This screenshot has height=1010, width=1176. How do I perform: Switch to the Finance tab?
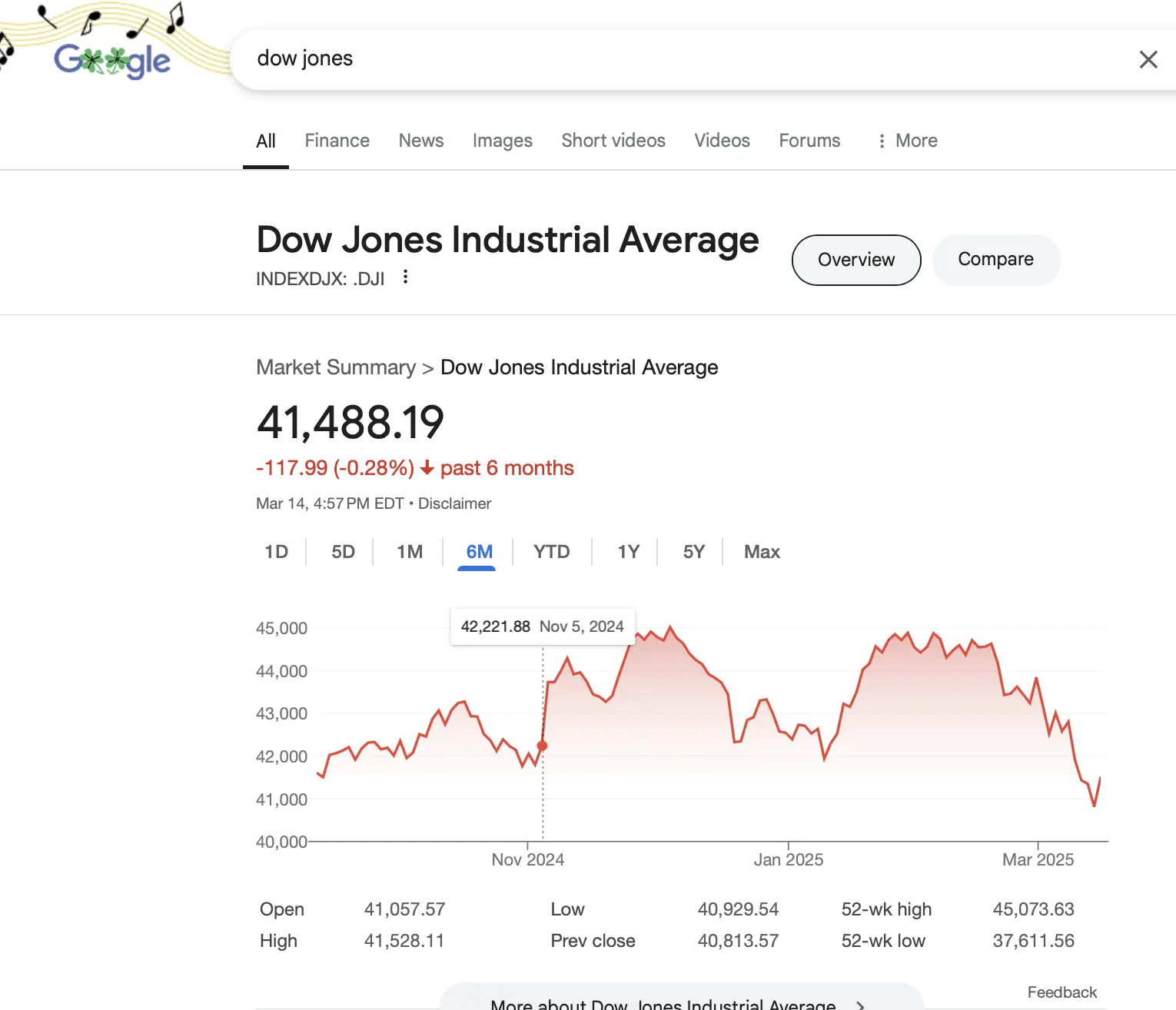(337, 141)
